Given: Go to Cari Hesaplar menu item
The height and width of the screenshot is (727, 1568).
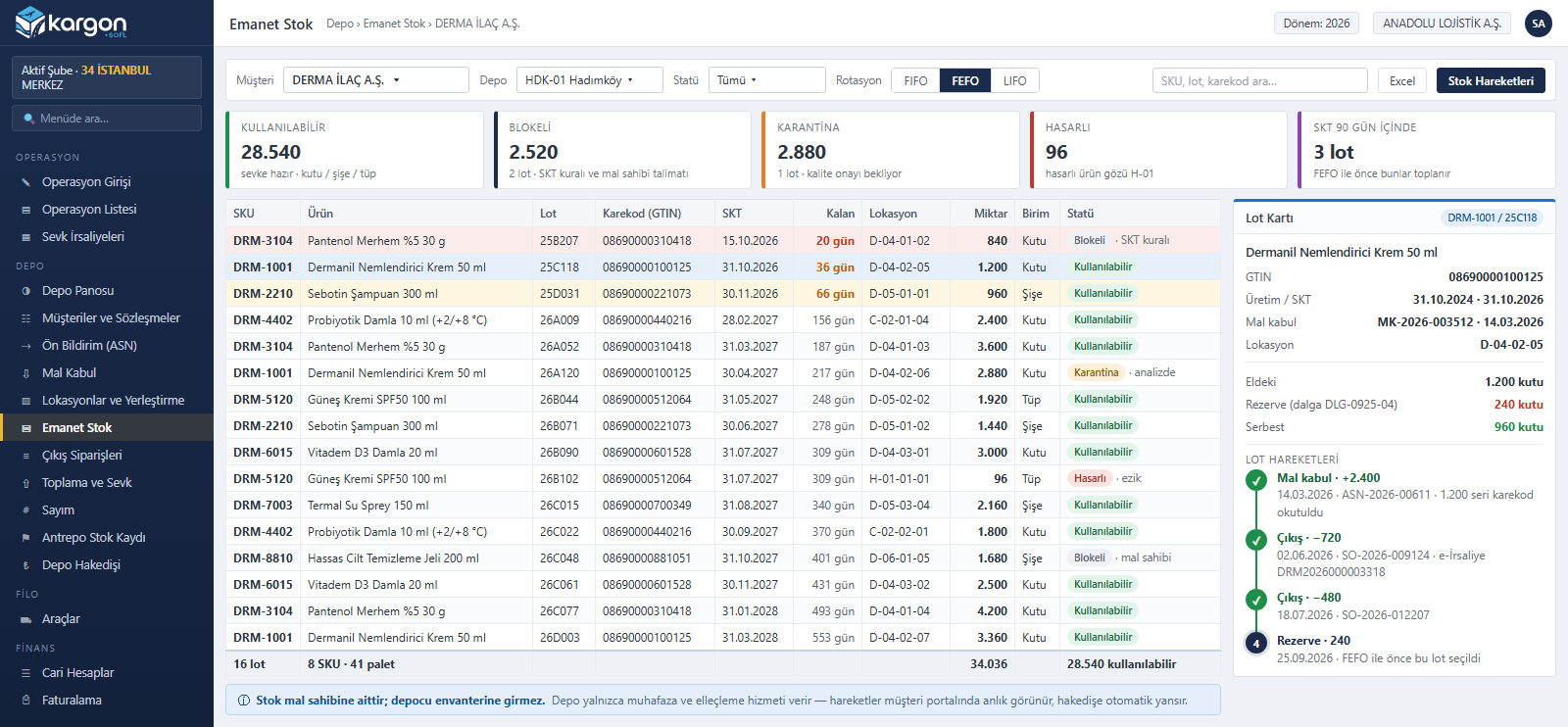Looking at the screenshot, I should click(107, 673).
